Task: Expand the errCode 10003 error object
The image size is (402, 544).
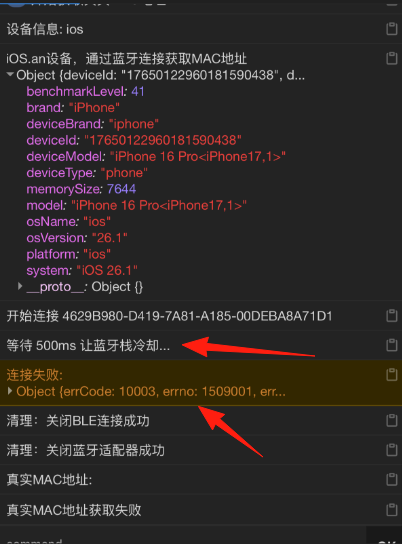Action: tap(10, 391)
